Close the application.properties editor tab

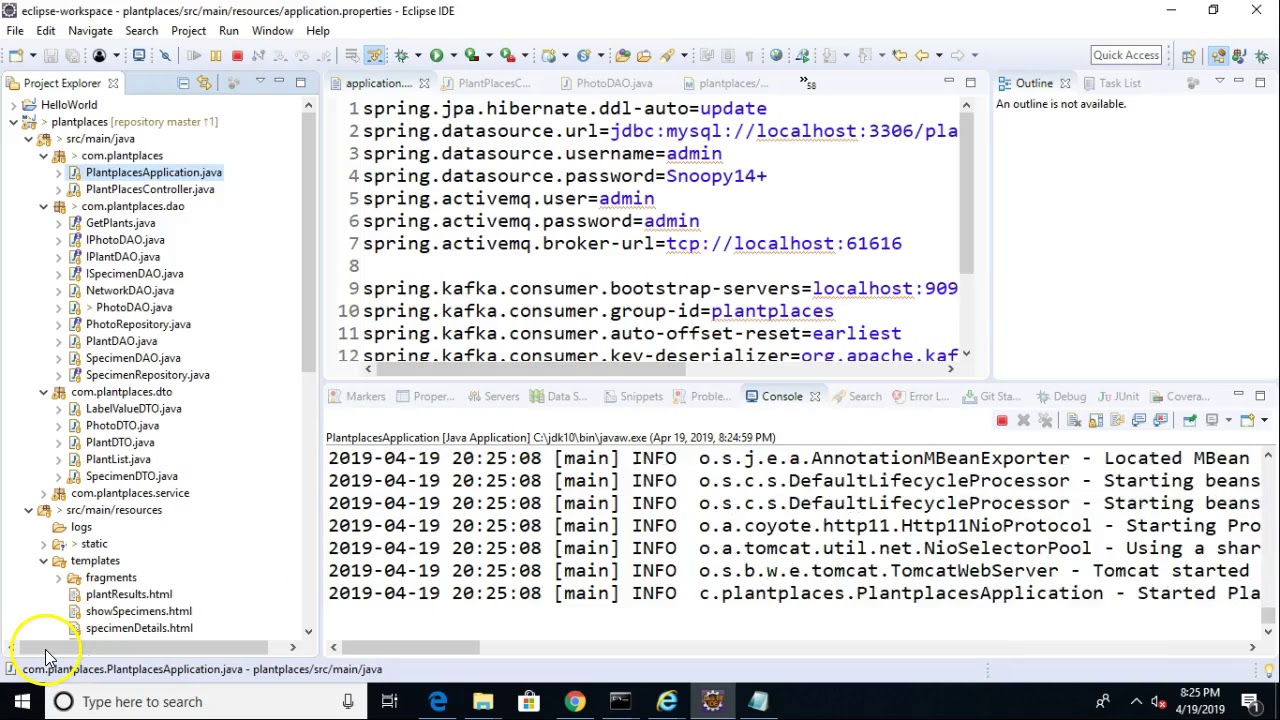pos(424,83)
